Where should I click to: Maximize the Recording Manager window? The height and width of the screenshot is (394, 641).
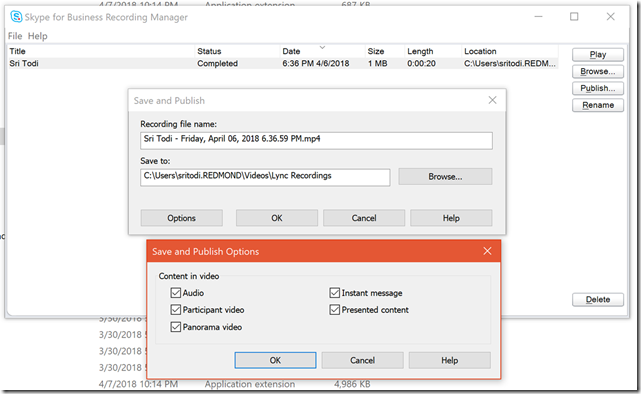pos(574,17)
